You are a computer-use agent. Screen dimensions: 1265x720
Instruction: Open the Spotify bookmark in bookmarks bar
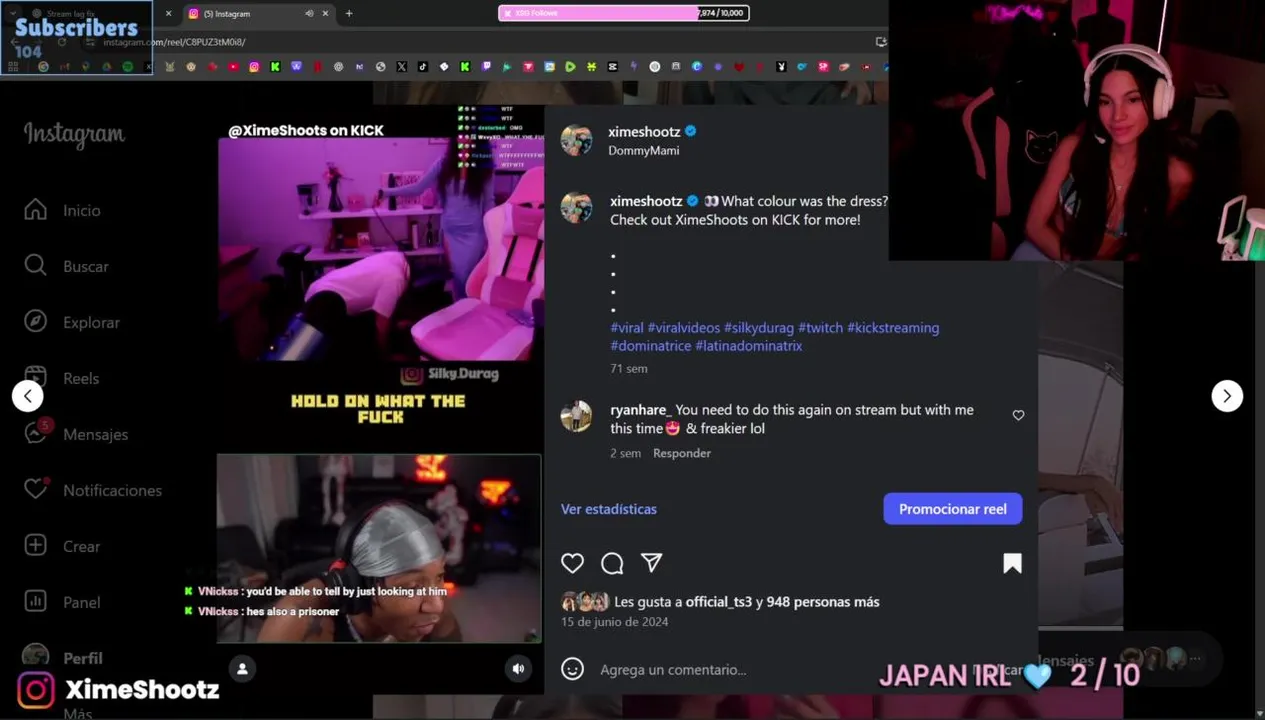click(x=128, y=67)
